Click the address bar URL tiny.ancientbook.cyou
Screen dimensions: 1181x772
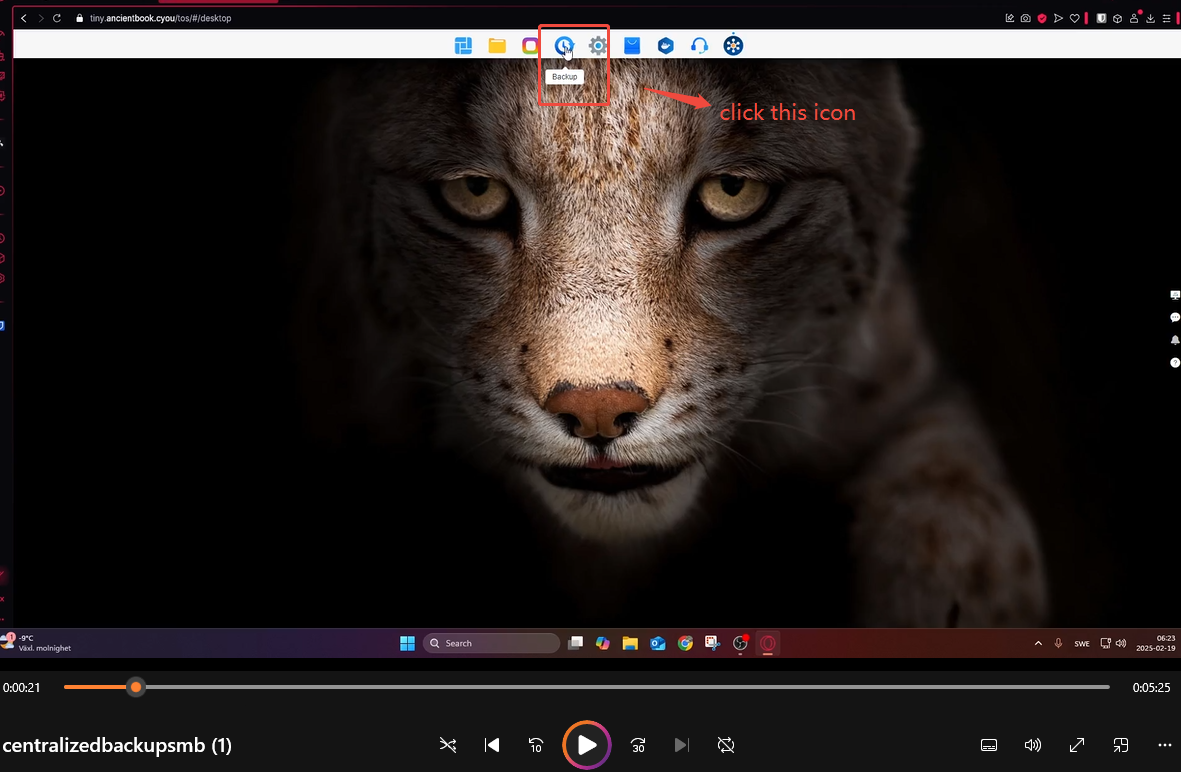(160, 18)
